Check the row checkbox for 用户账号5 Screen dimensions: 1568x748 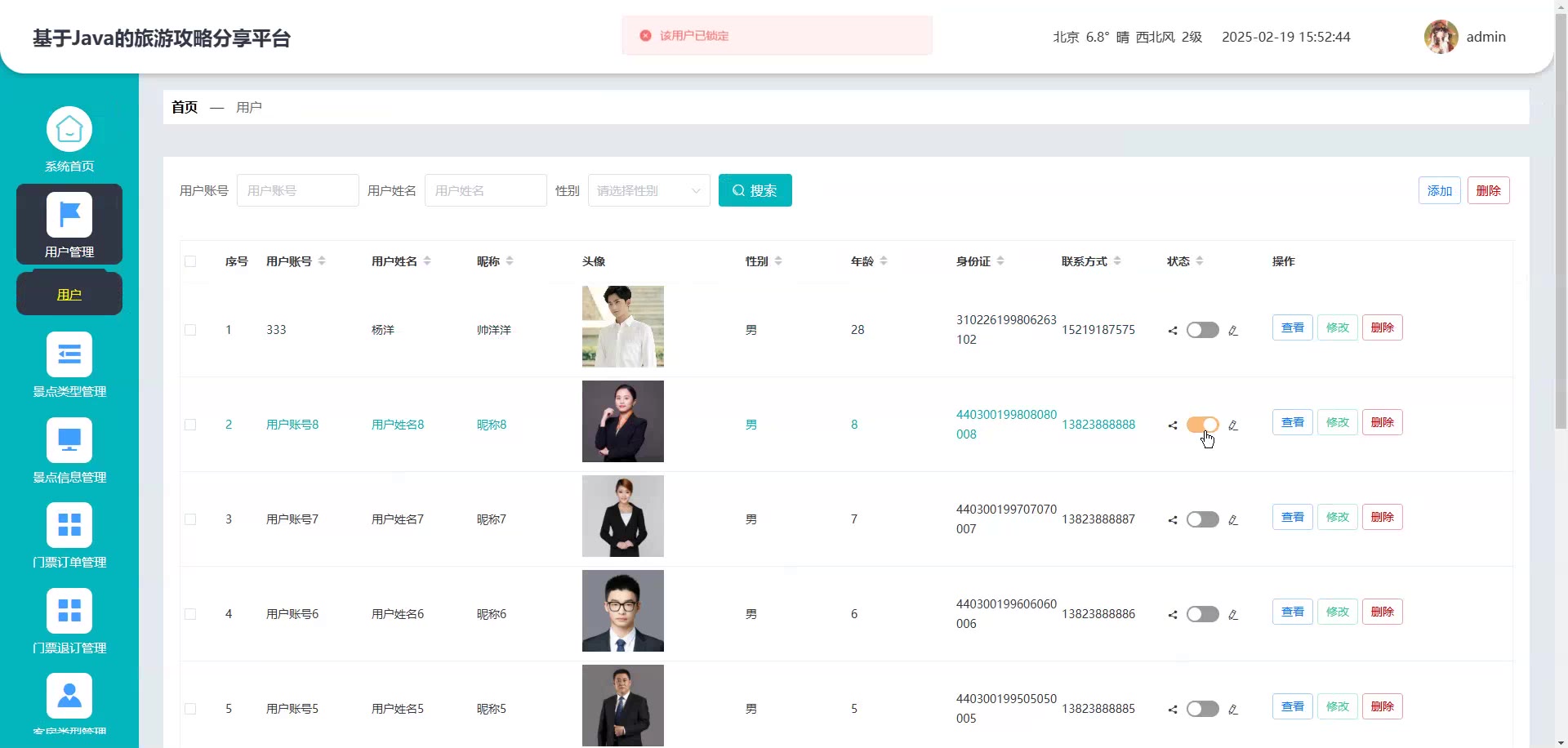[190, 709]
